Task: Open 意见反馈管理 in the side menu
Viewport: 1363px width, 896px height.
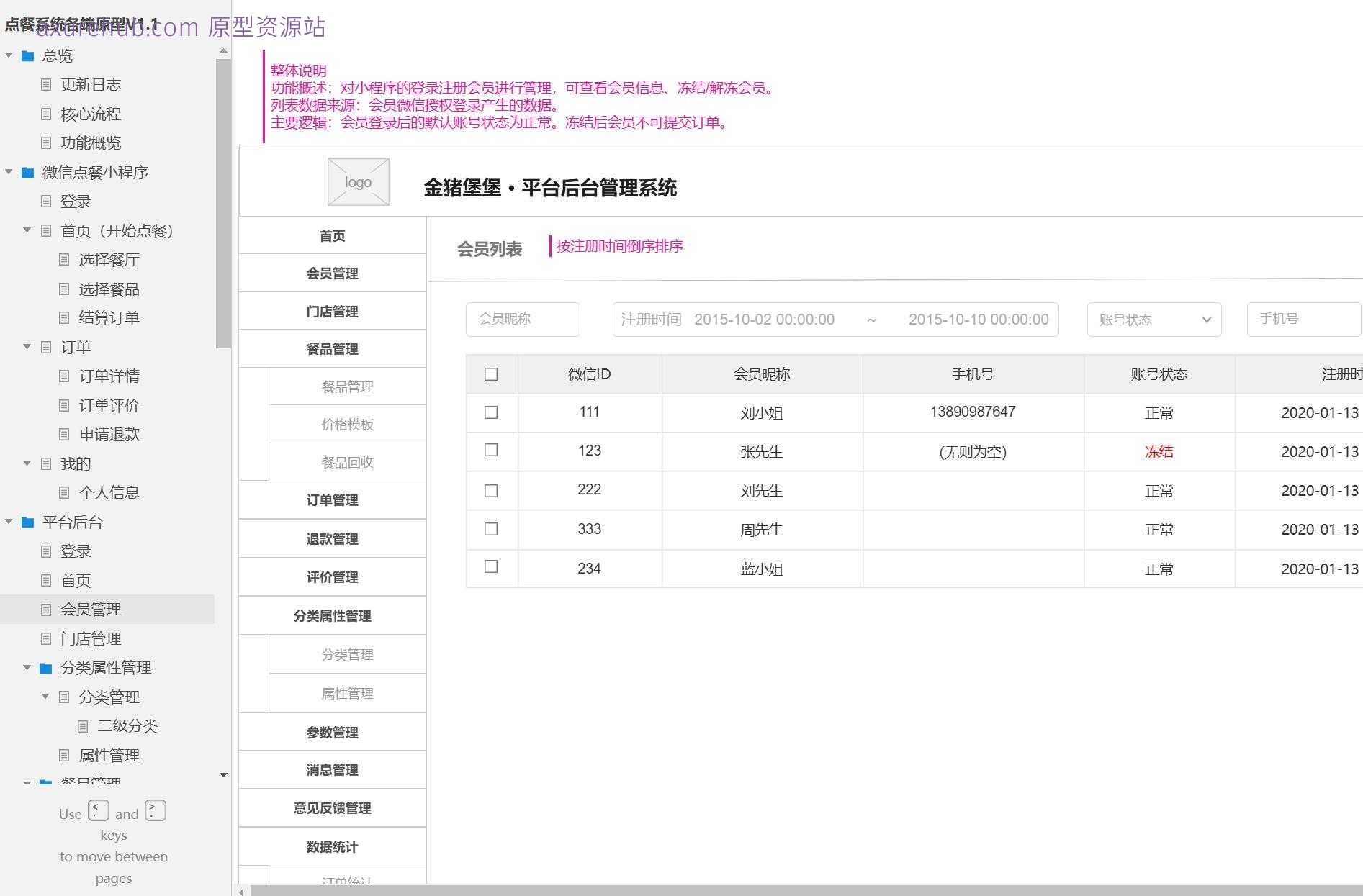Action: tap(333, 808)
